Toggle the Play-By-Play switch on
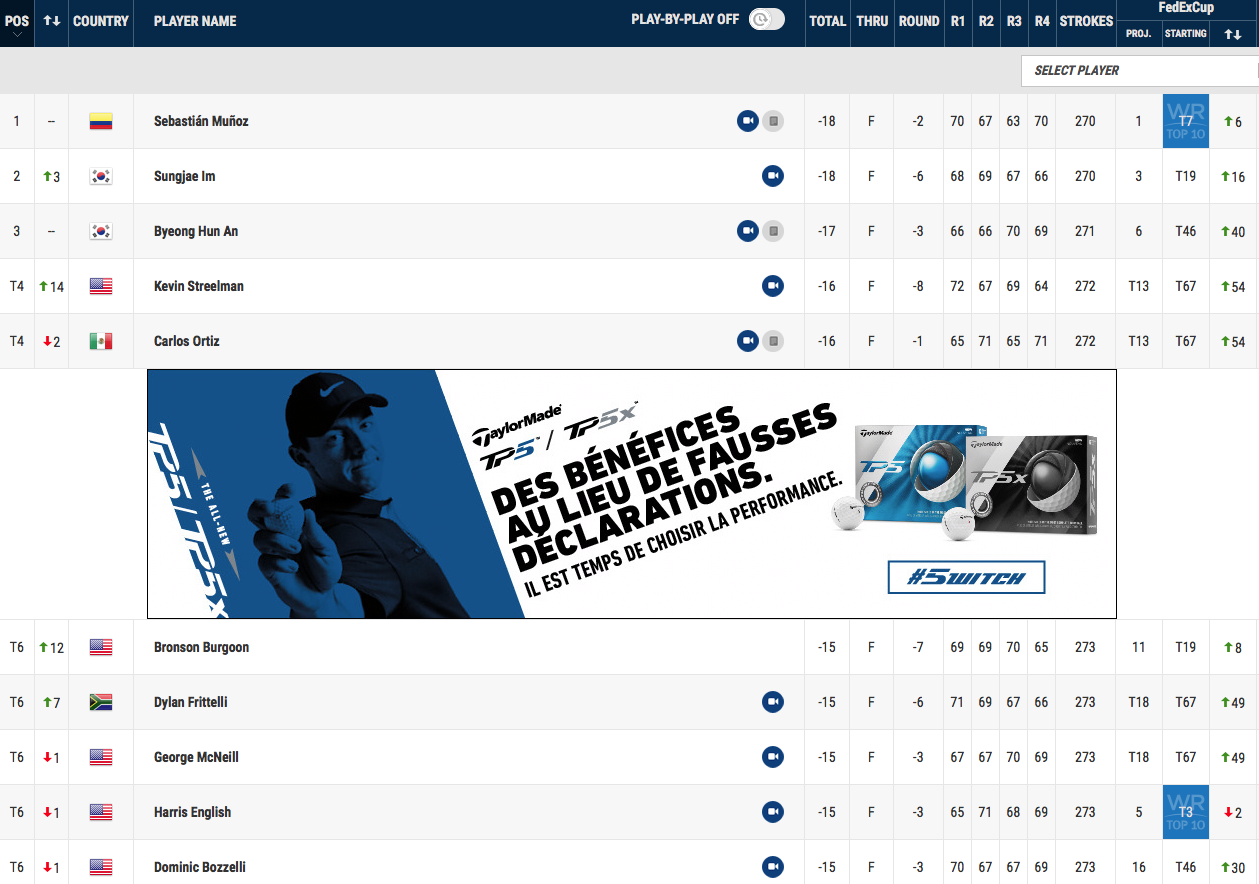This screenshot has height=884, width=1259. (766, 20)
